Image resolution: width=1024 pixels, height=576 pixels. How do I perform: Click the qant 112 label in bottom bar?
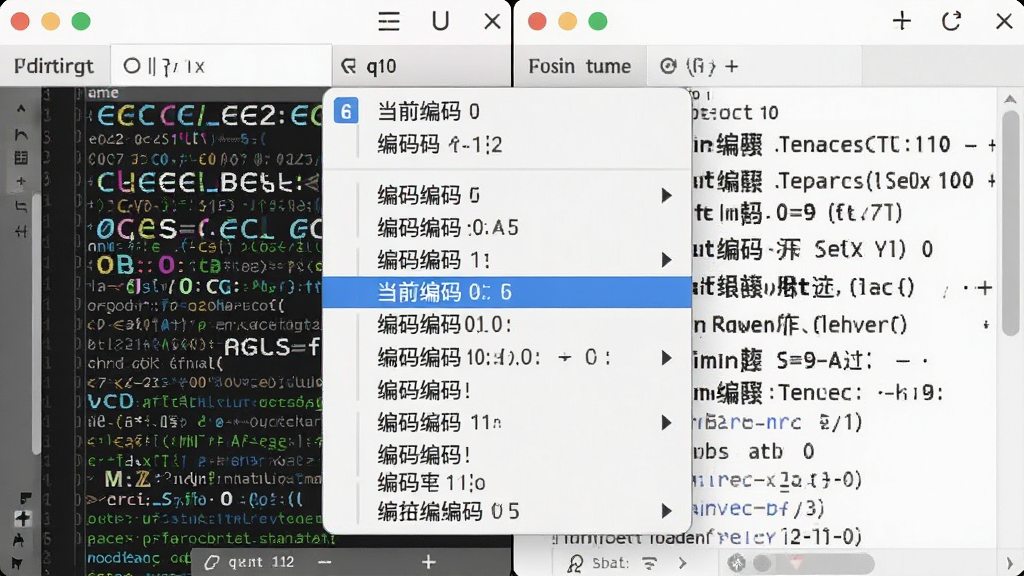point(261,562)
